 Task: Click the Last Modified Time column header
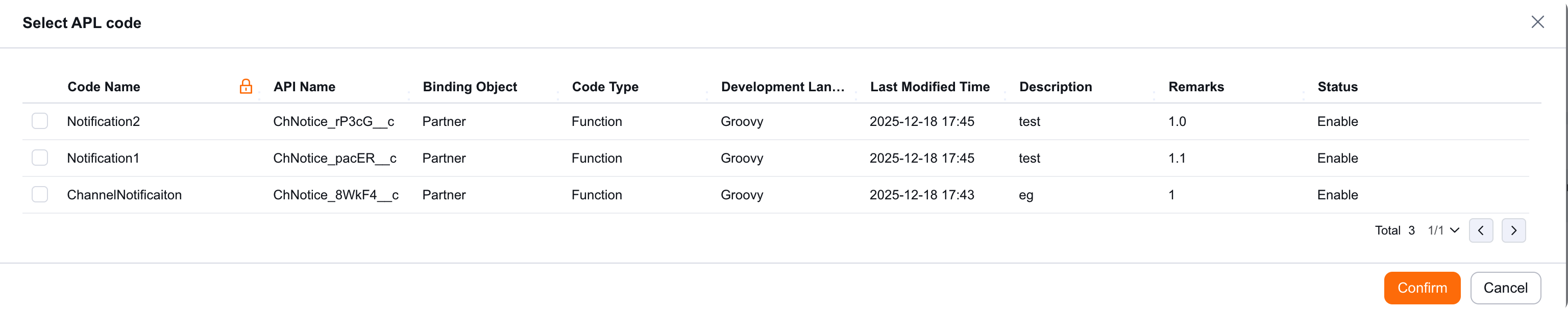click(x=930, y=87)
